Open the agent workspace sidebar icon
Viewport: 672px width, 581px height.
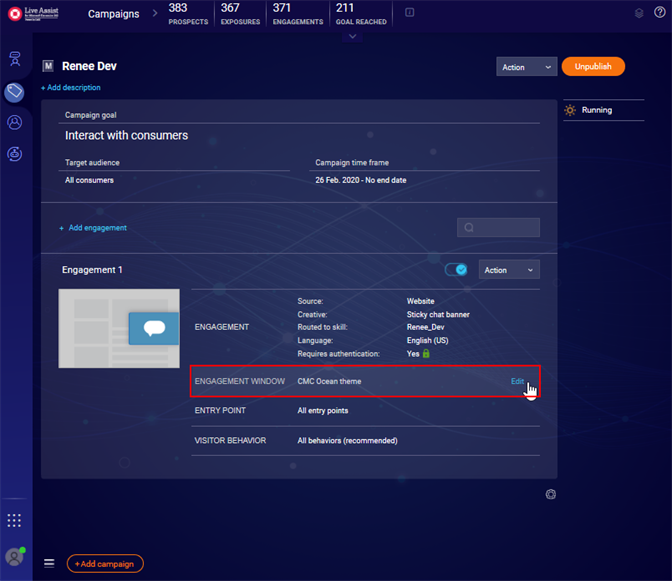pos(15,59)
